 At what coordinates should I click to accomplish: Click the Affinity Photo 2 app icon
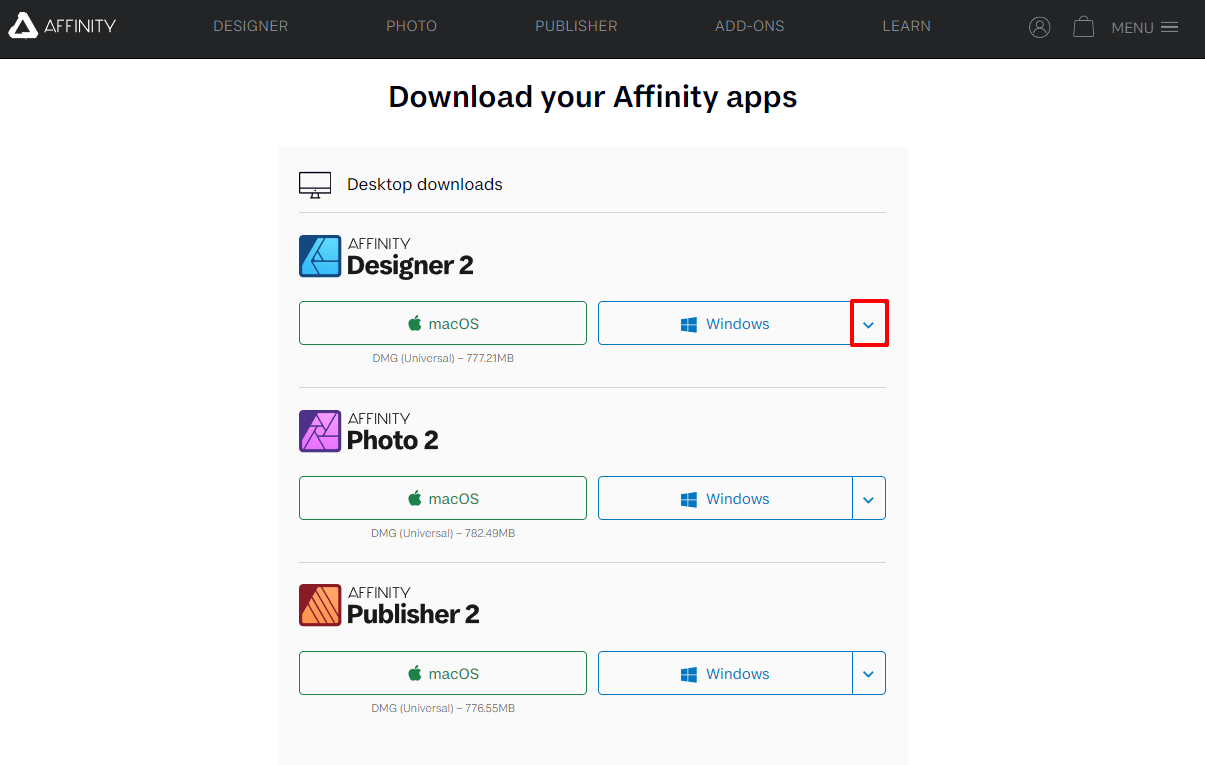tap(320, 431)
